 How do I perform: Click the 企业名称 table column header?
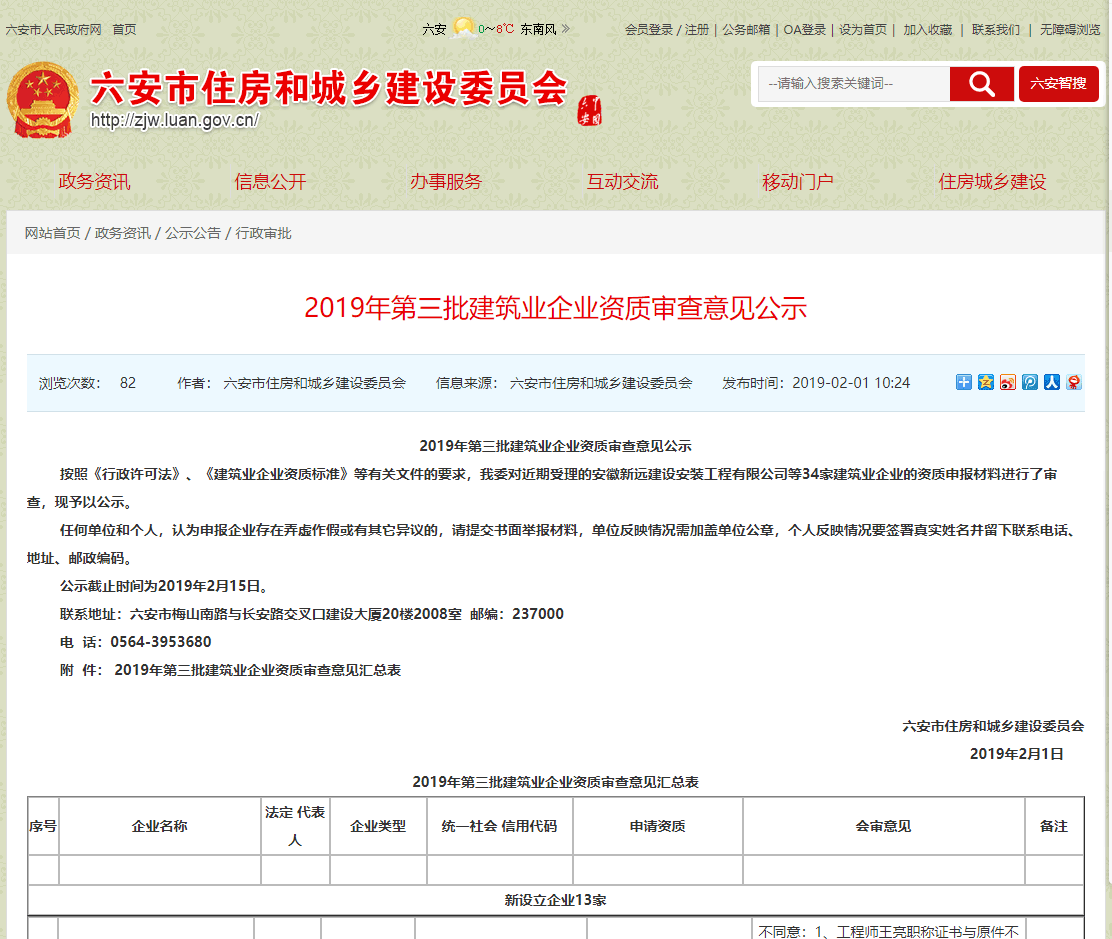tap(160, 826)
